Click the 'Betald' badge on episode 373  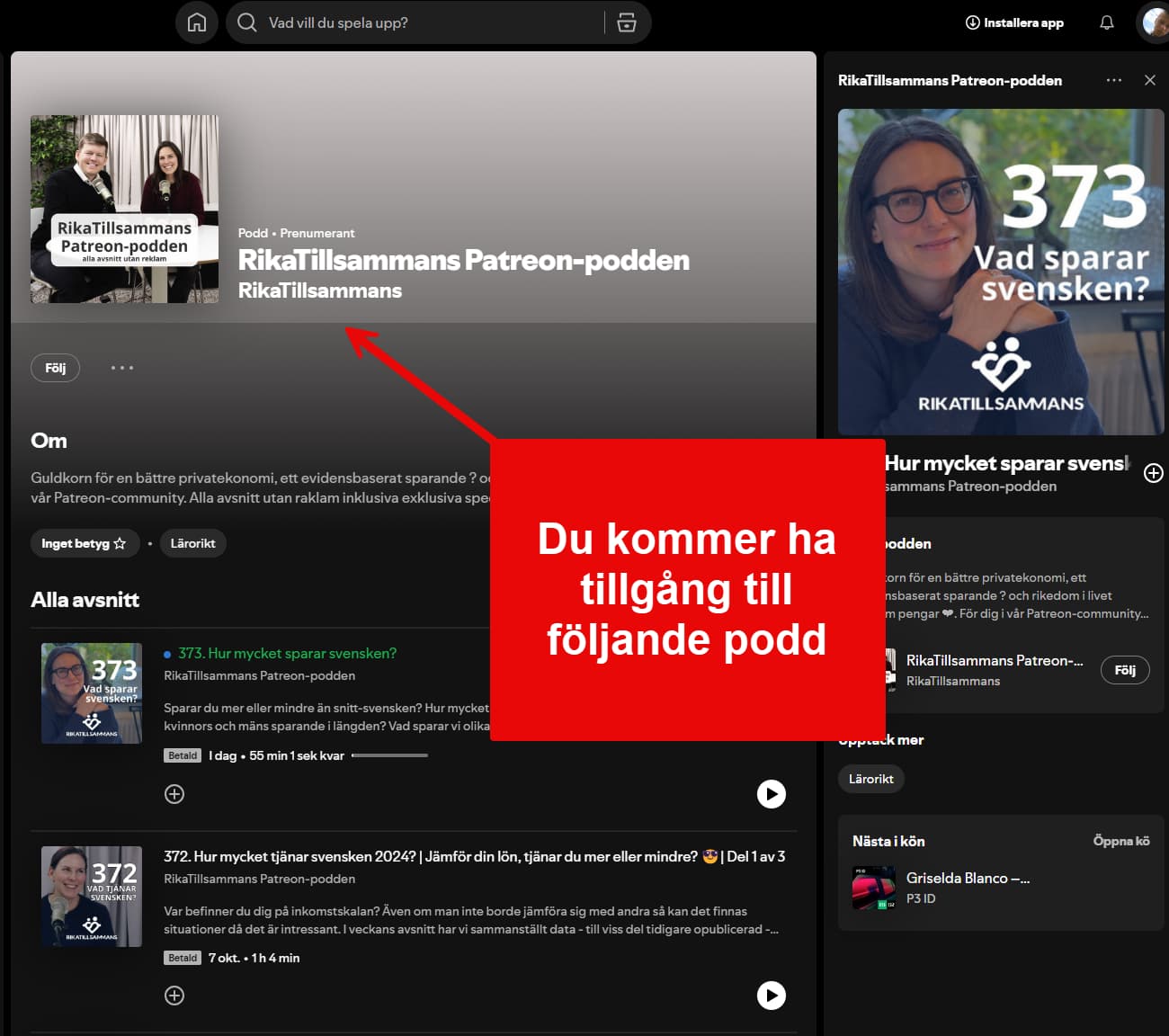coord(183,755)
